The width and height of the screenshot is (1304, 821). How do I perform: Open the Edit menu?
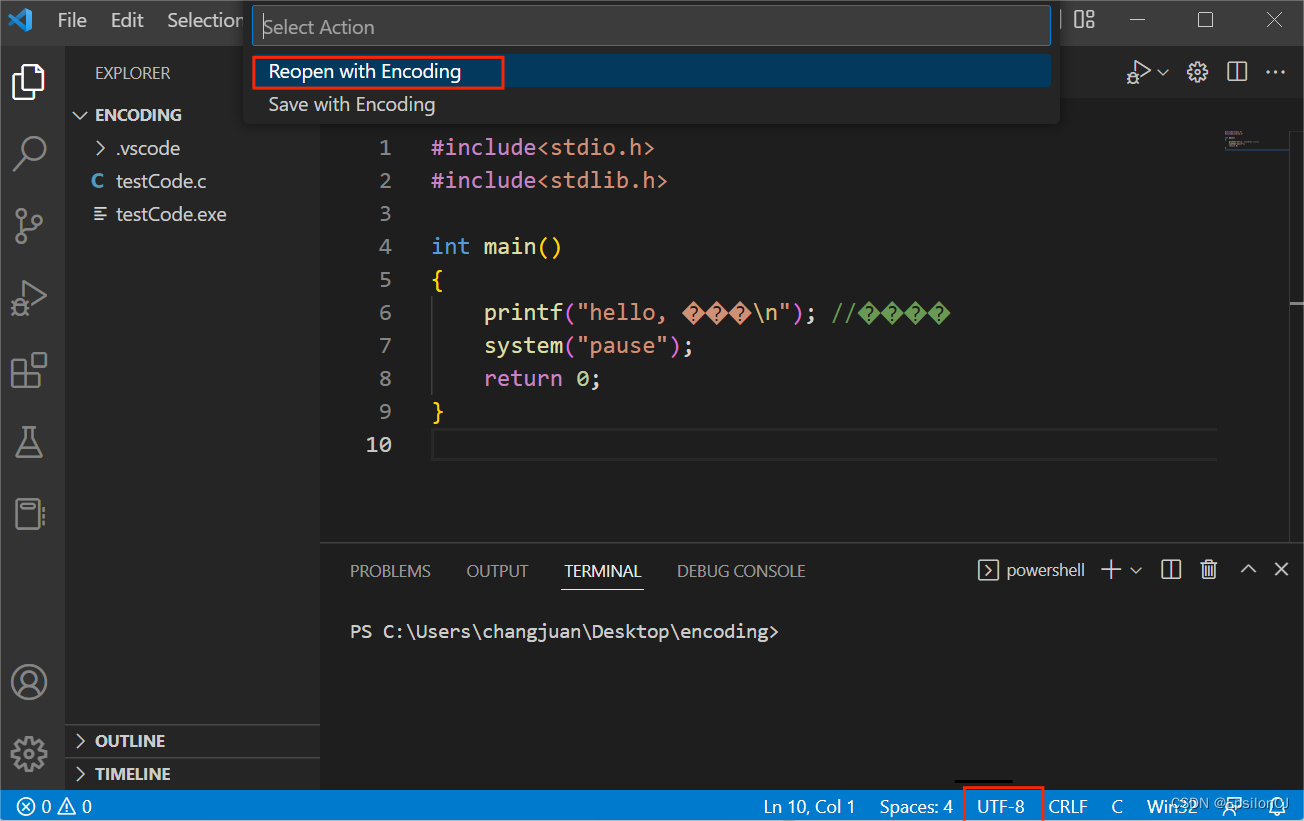127,20
